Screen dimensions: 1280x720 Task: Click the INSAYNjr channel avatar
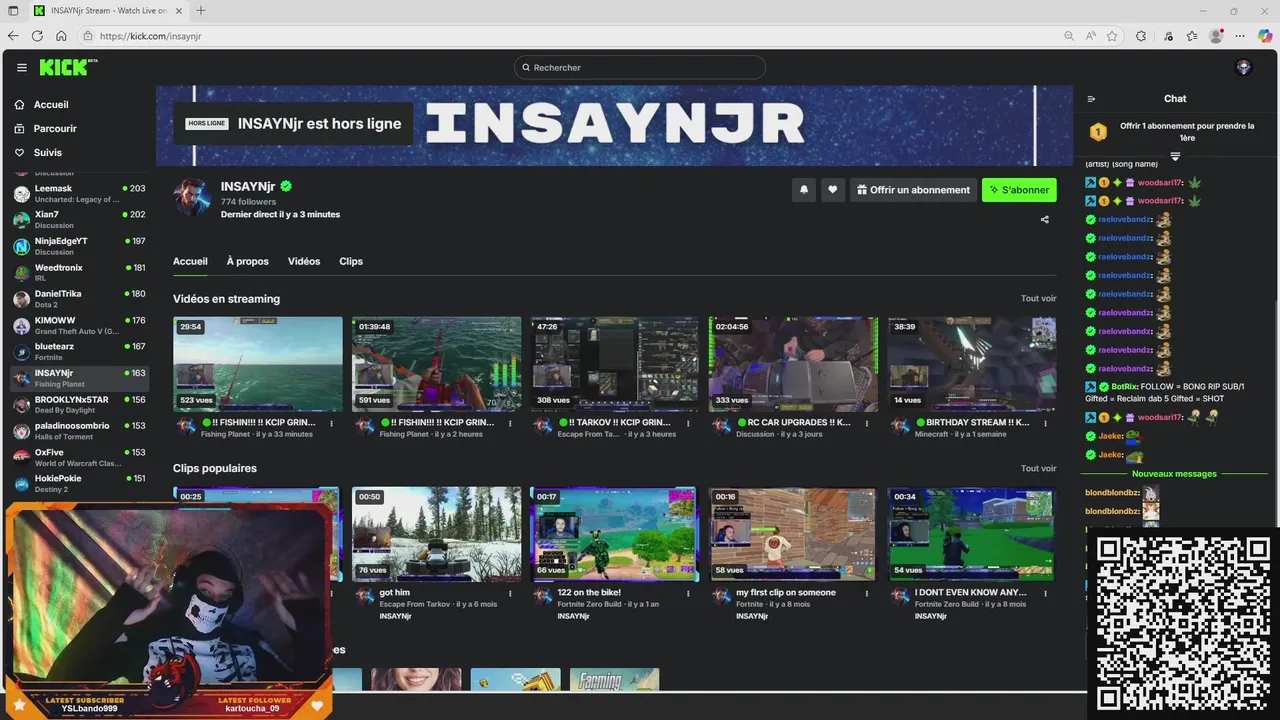point(192,198)
